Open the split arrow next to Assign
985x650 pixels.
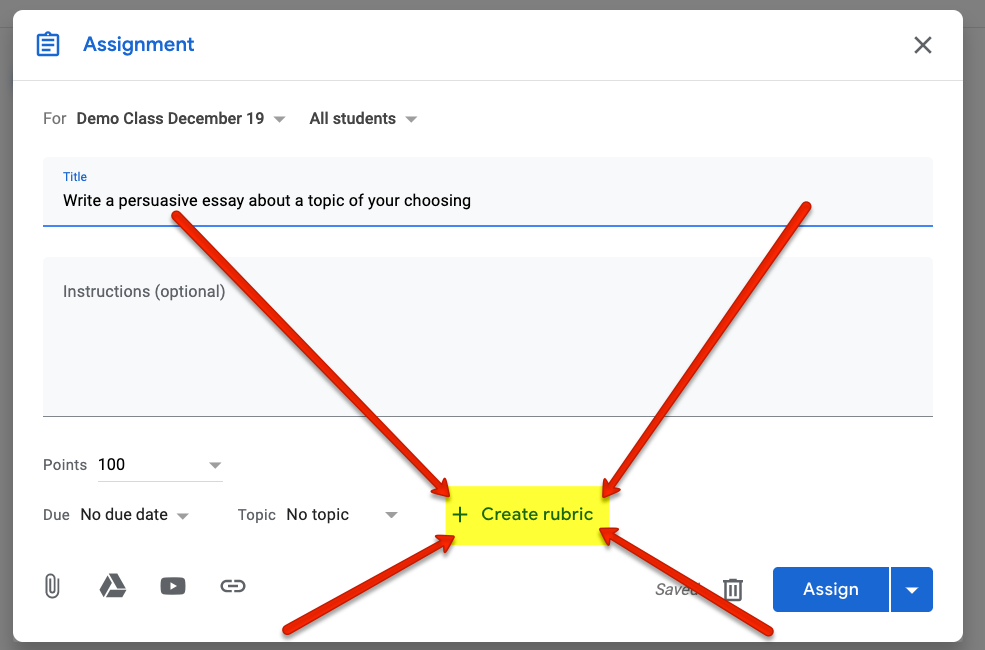coord(911,589)
